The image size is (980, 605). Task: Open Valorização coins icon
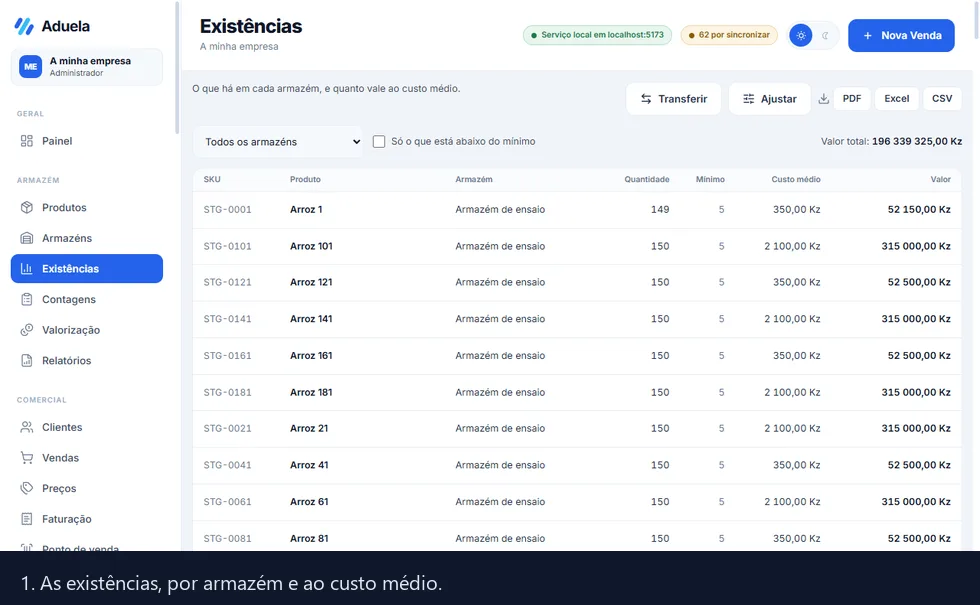26,330
